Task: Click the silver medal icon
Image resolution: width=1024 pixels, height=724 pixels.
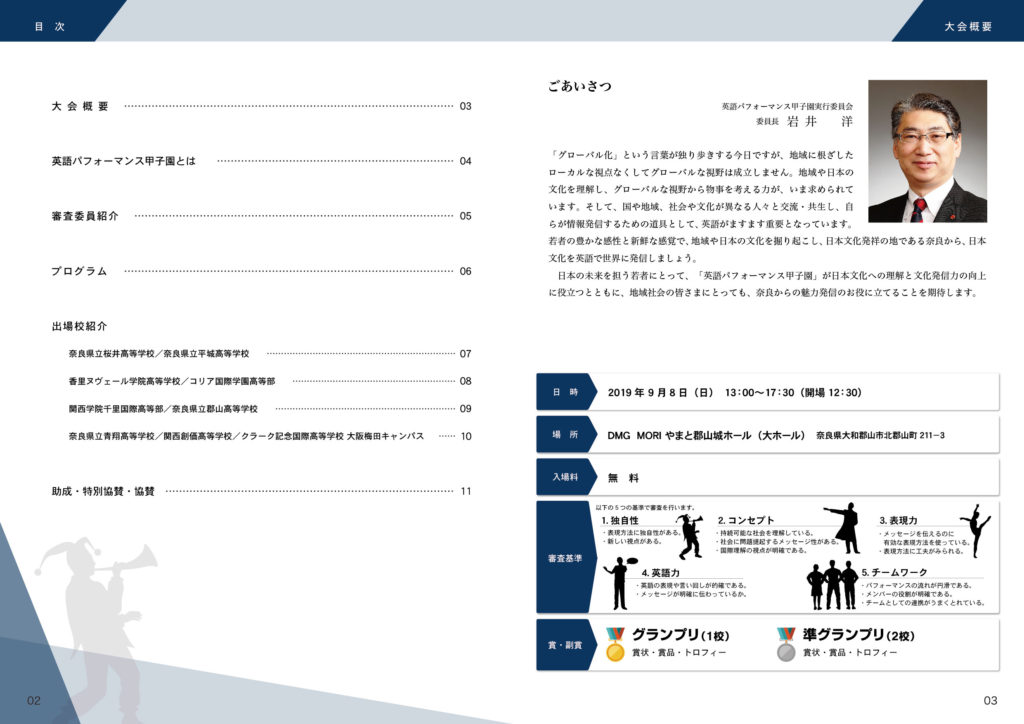Action: point(786,644)
